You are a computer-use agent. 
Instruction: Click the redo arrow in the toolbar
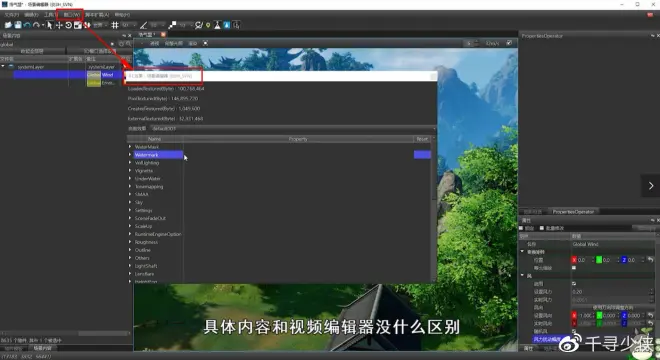(x=37, y=25)
